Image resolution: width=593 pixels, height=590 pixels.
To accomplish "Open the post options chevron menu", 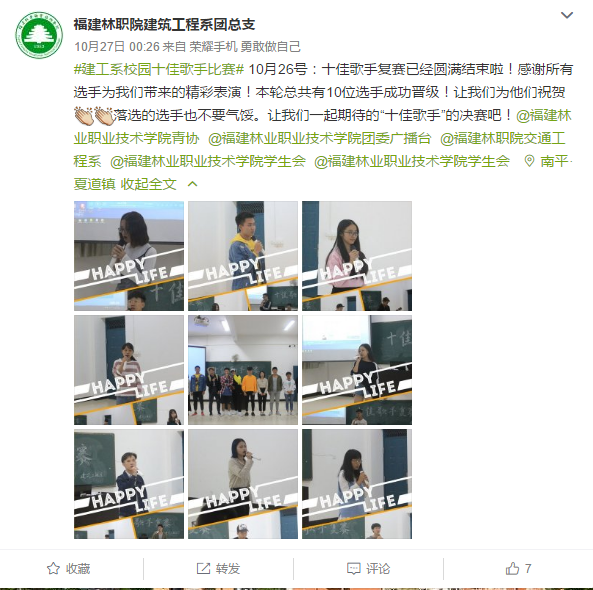I will (x=567, y=15).
